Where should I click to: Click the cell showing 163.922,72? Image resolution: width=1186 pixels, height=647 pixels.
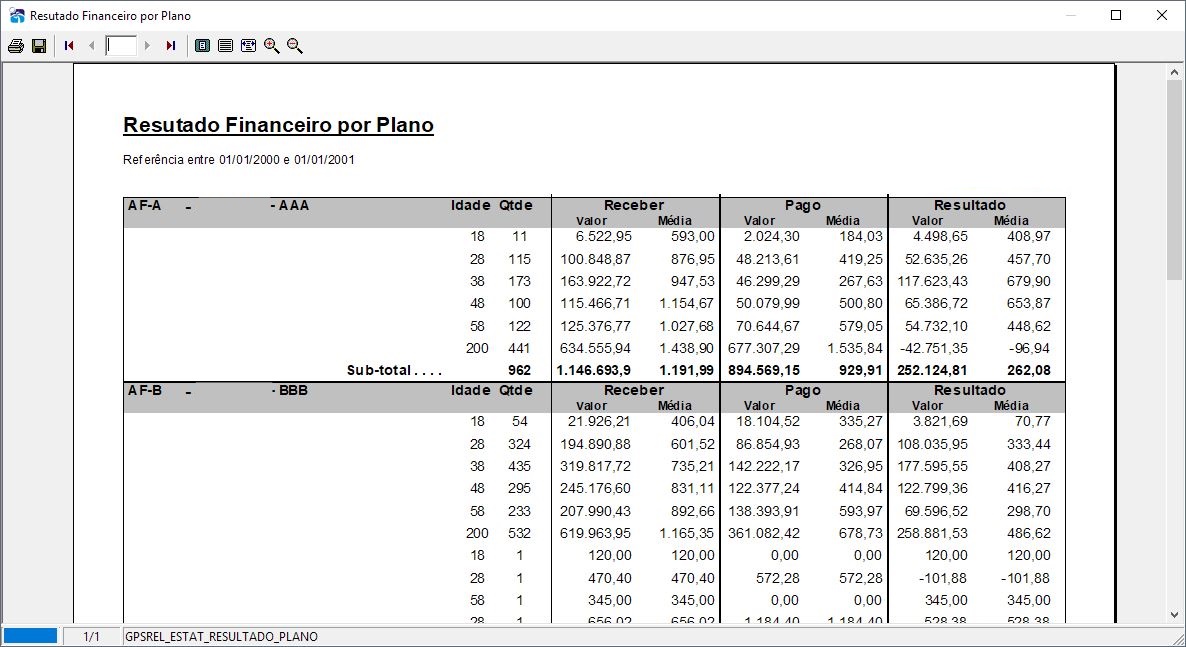[x=595, y=282]
